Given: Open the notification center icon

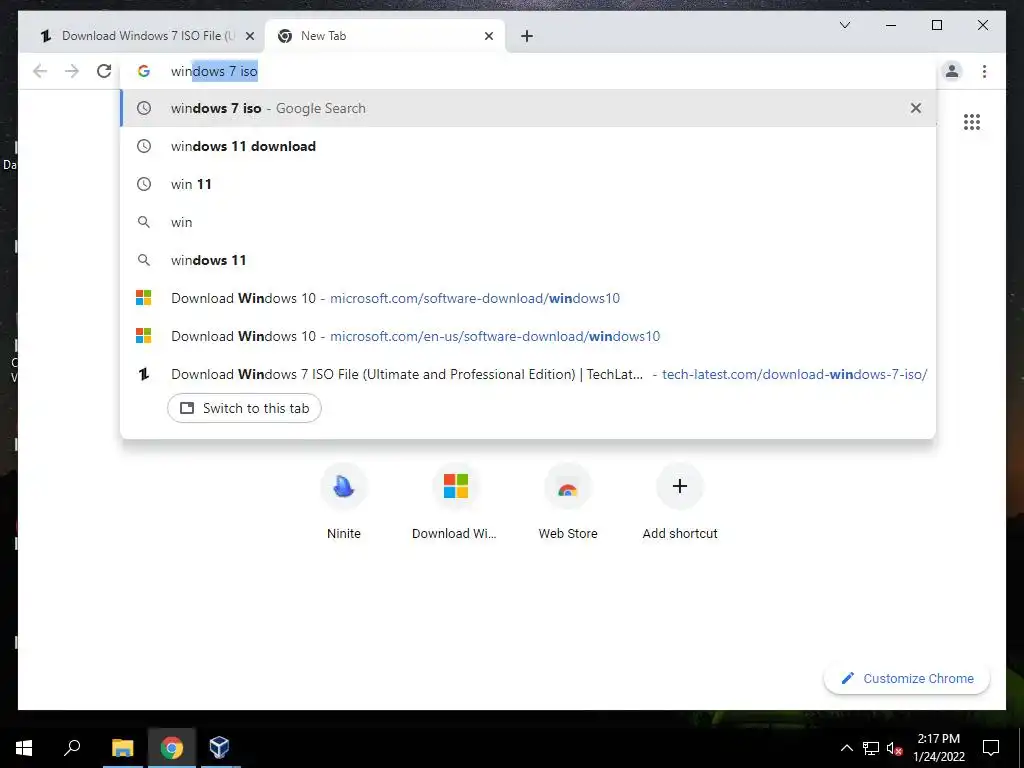Looking at the screenshot, I should pos(991,748).
